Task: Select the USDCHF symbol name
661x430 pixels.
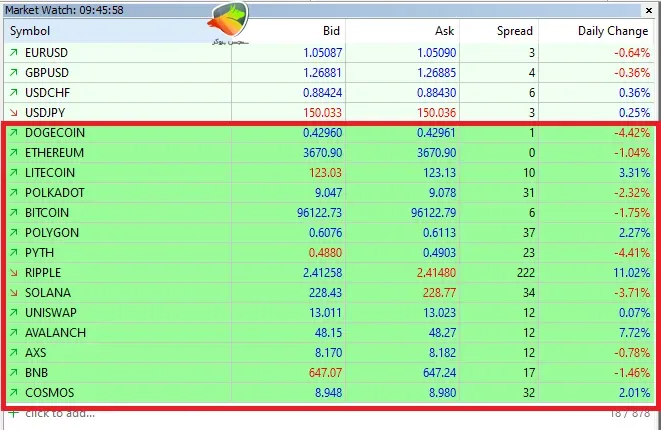Action: (x=48, y=93)
